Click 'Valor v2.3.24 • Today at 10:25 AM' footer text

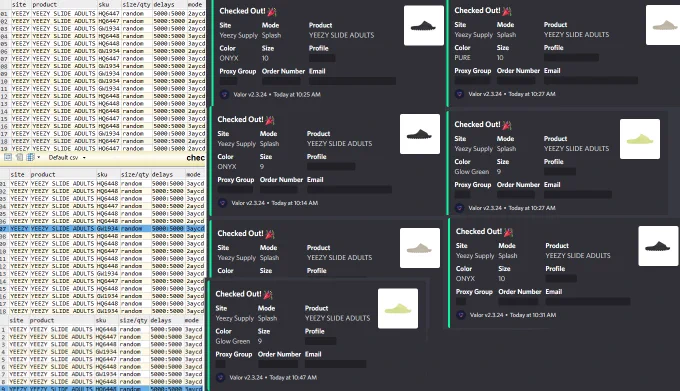[277, 94]
